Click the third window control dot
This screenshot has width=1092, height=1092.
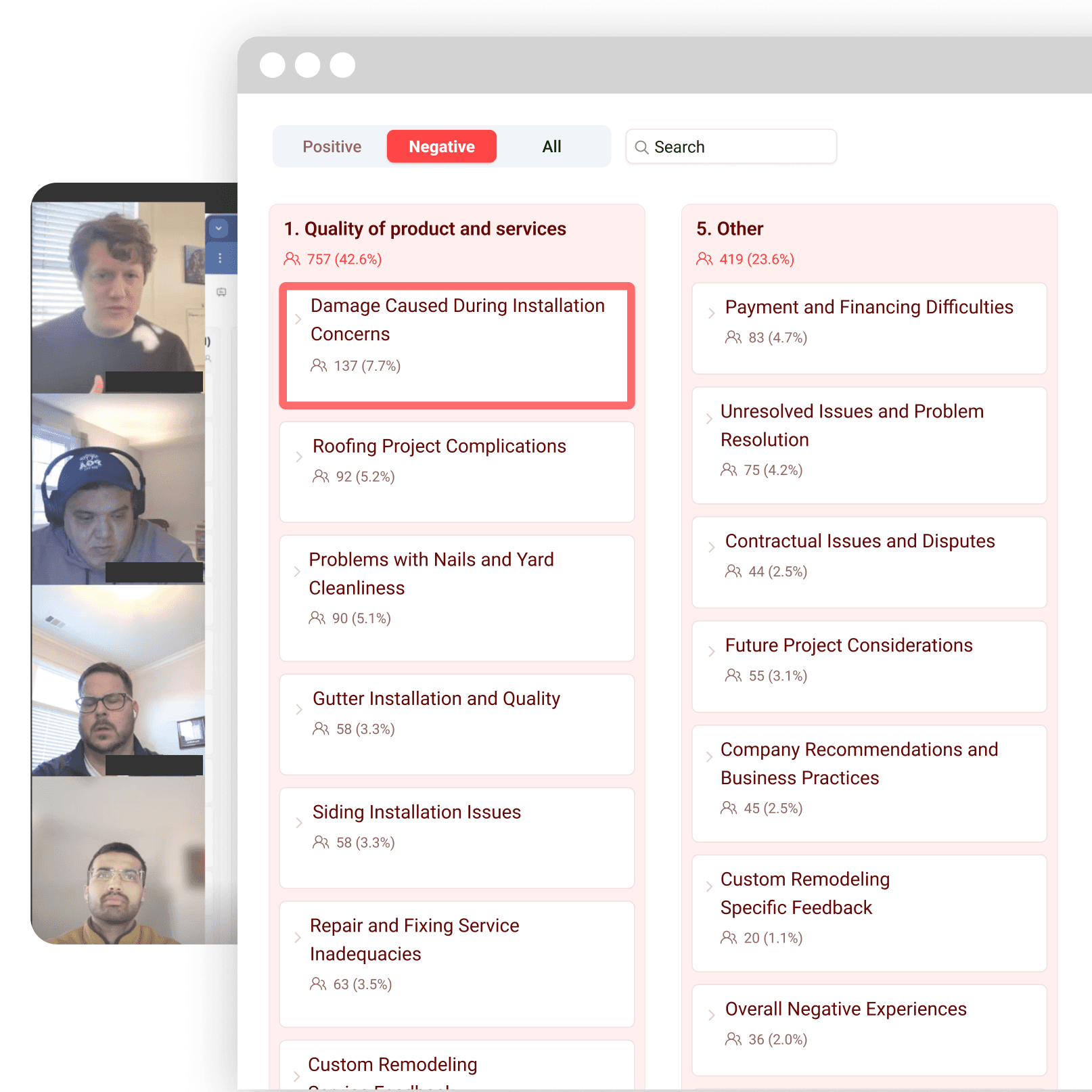pyautogui.click(x=342, y=65)
